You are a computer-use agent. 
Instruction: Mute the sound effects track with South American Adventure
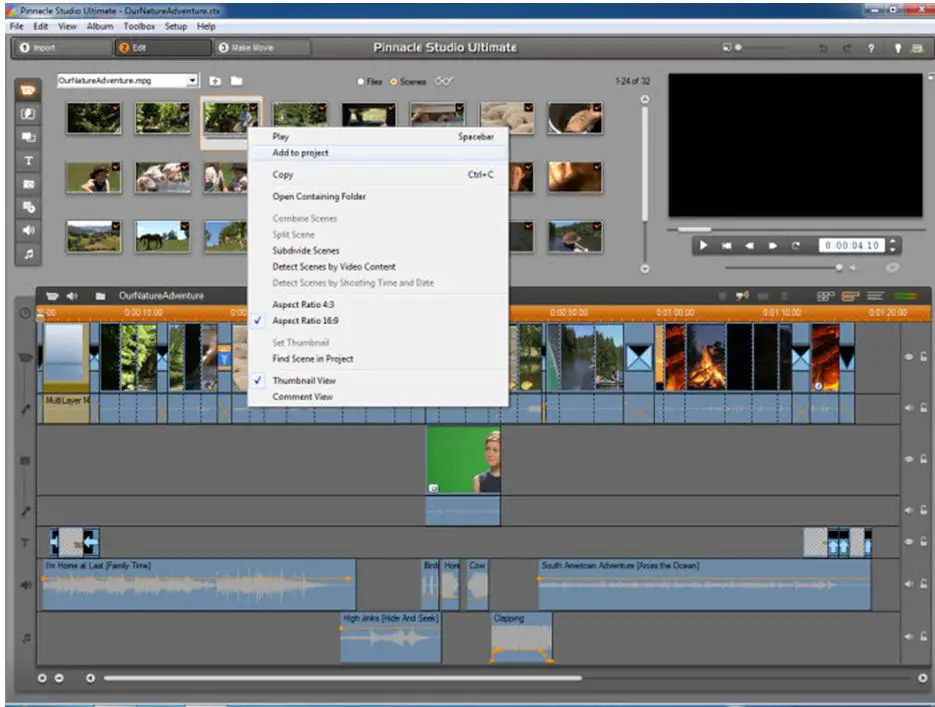(909, 584)
